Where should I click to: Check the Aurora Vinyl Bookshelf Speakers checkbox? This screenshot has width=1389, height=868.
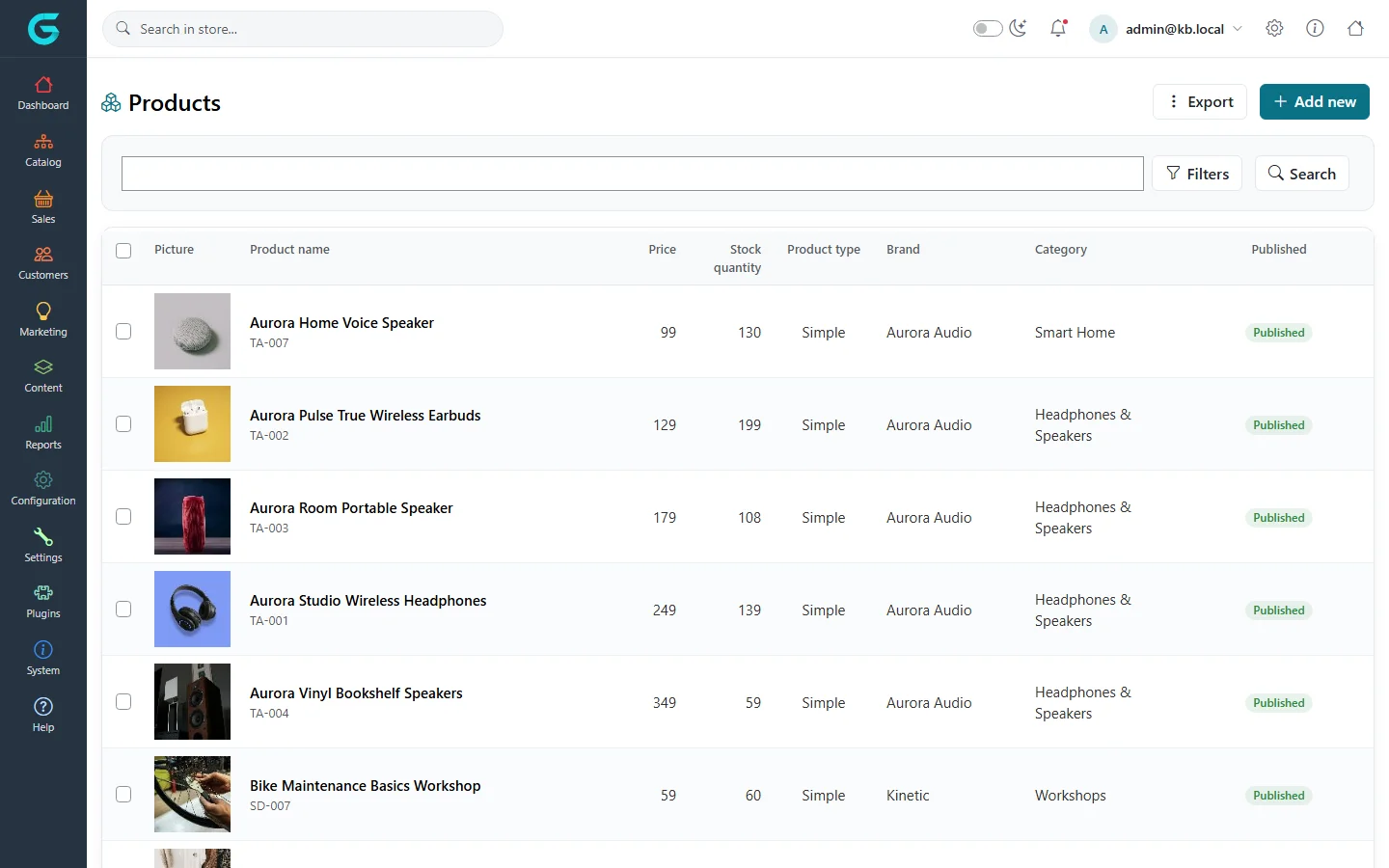click(x=123, y=702)
